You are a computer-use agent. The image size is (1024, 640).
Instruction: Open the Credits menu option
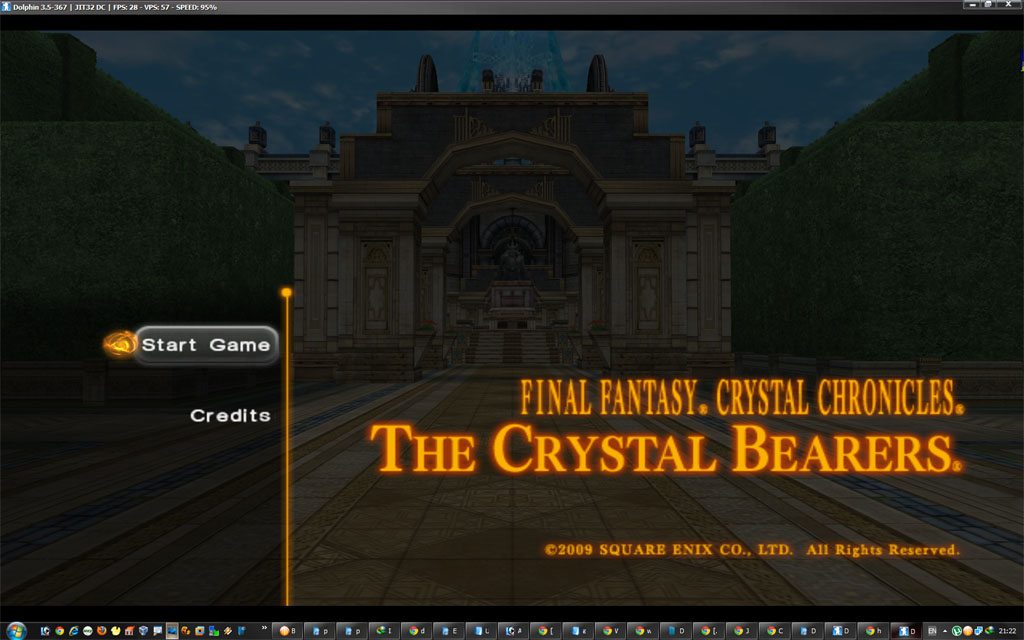230,415
